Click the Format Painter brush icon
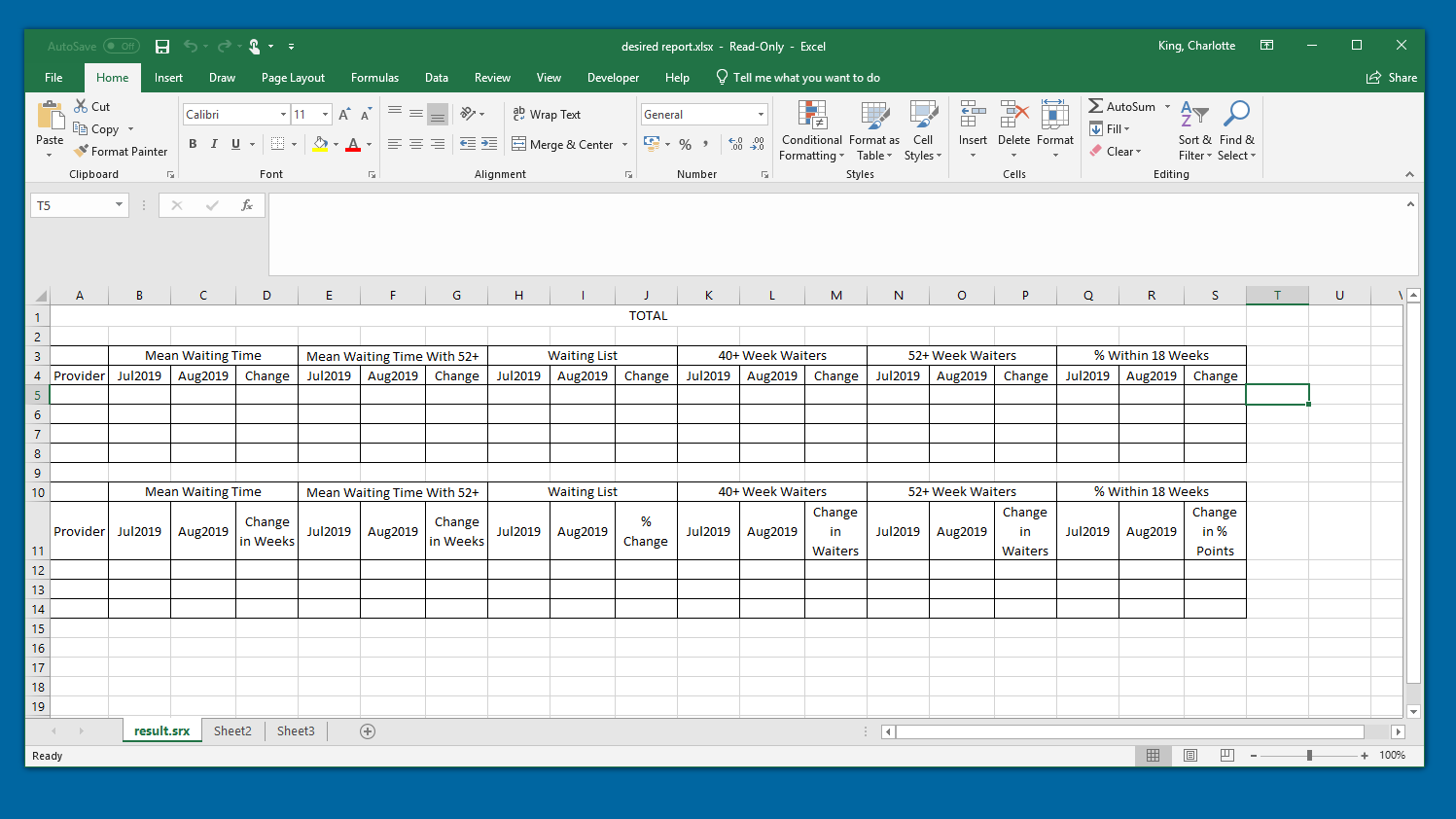This screenshot has width=1456, height=819. point(82,151)
